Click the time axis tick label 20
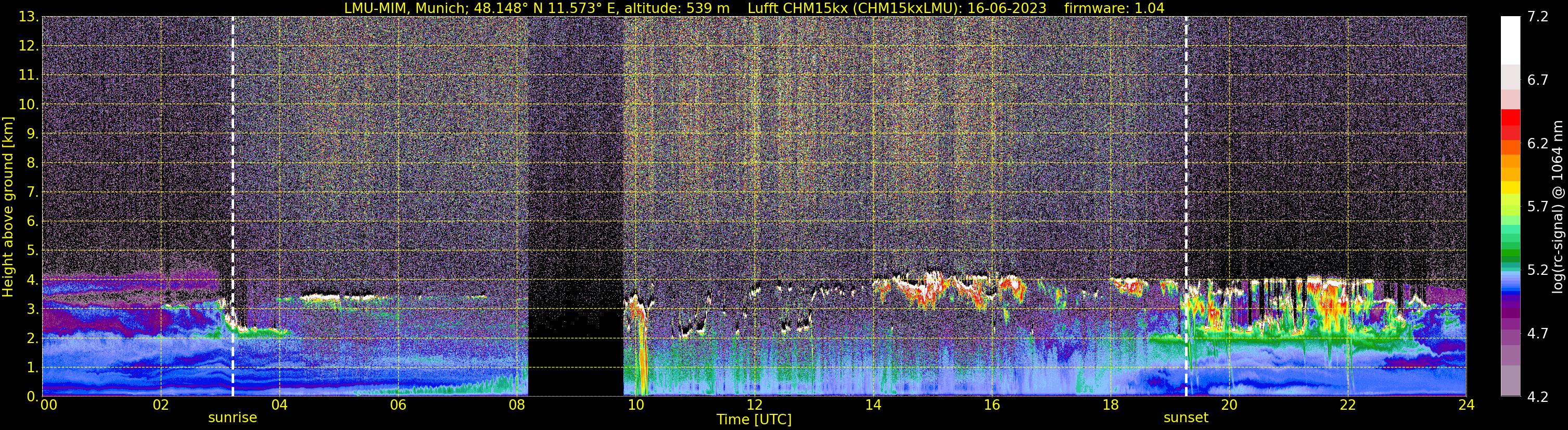1568x430 pixels. [x=1229, y=406]
